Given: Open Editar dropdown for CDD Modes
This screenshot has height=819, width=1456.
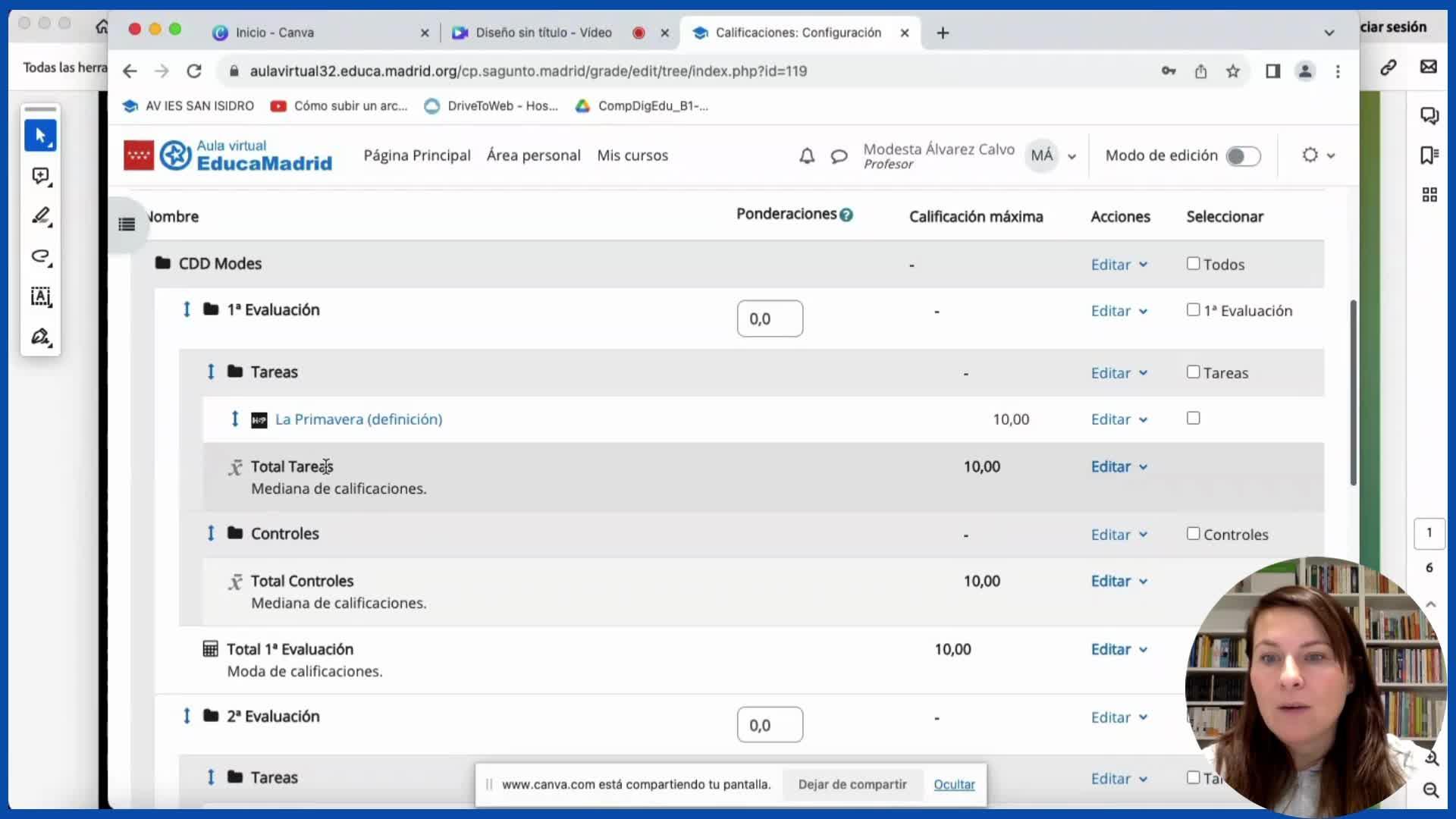Looking at the screenshot, I should pyautogui.click(x=1119, y=265).
